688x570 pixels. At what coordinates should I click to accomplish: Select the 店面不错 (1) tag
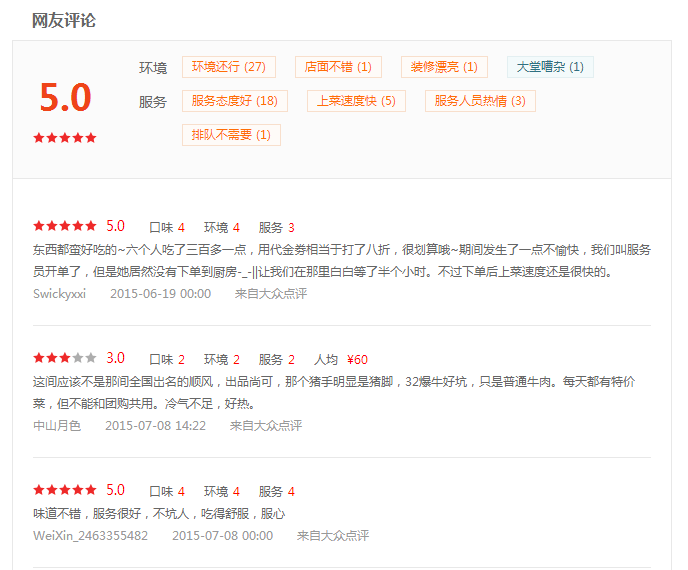point(338,67)
